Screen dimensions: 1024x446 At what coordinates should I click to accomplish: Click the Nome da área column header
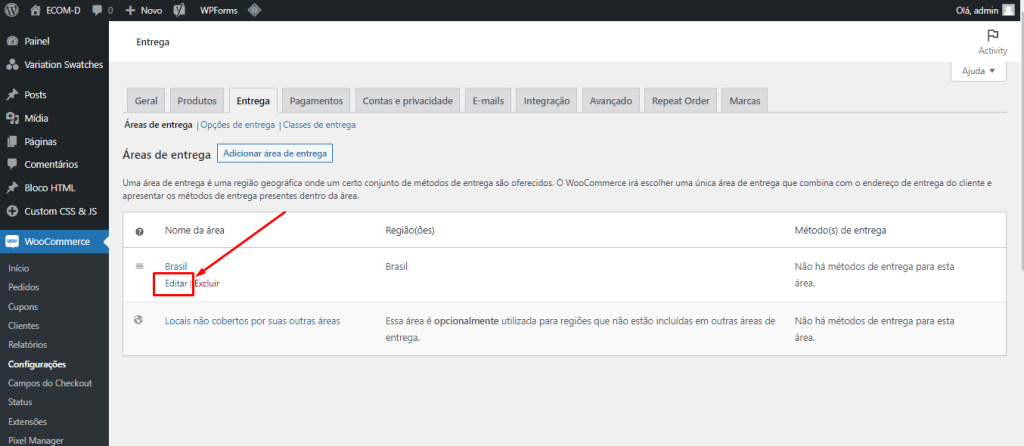pos(195,231)
